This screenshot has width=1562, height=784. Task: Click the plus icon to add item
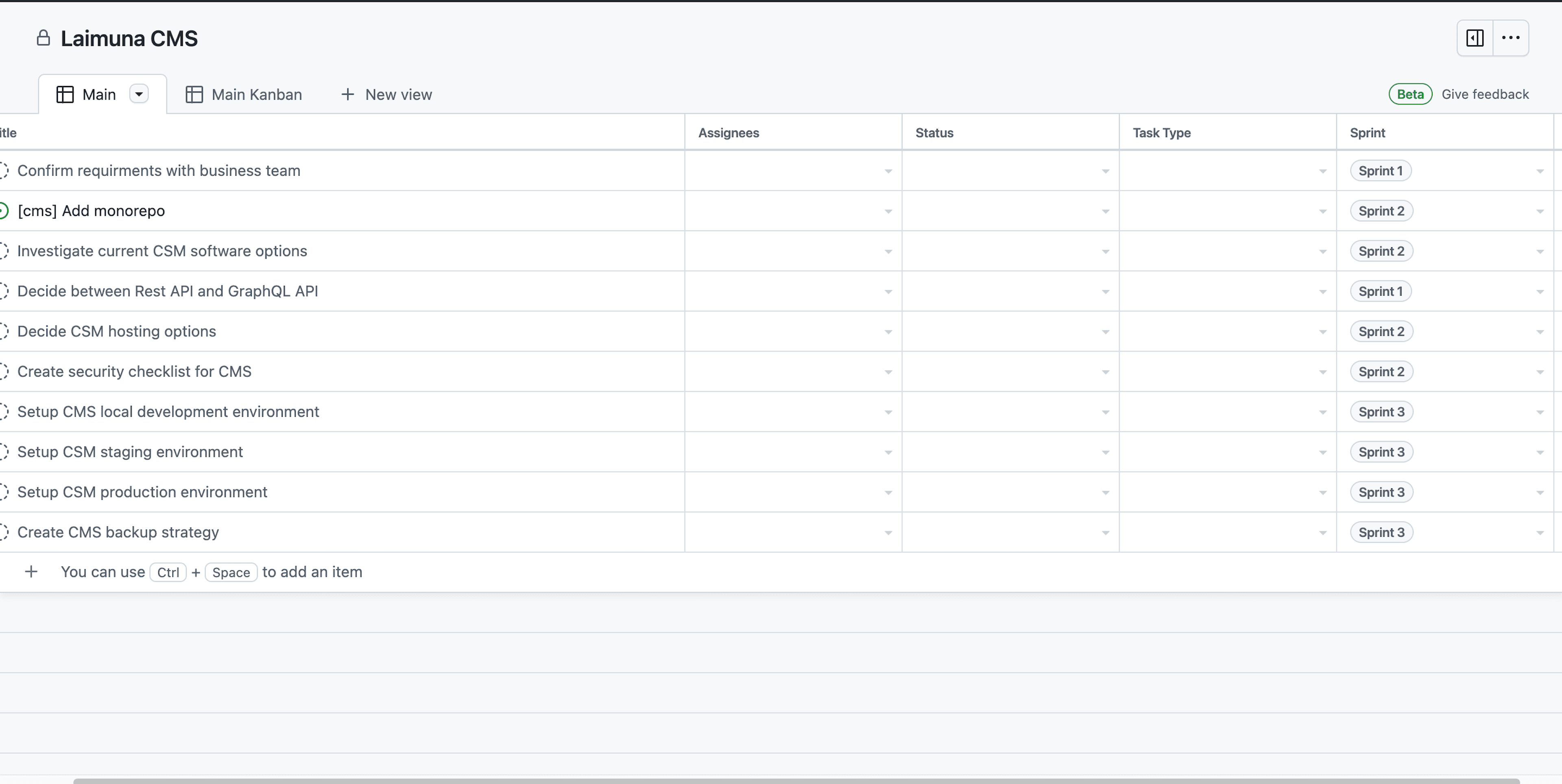(x=31, y=572)
